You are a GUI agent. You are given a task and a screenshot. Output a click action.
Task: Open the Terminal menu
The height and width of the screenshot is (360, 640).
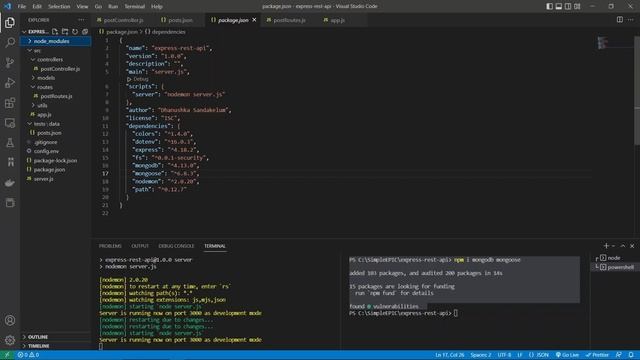[x=135, y=6]
